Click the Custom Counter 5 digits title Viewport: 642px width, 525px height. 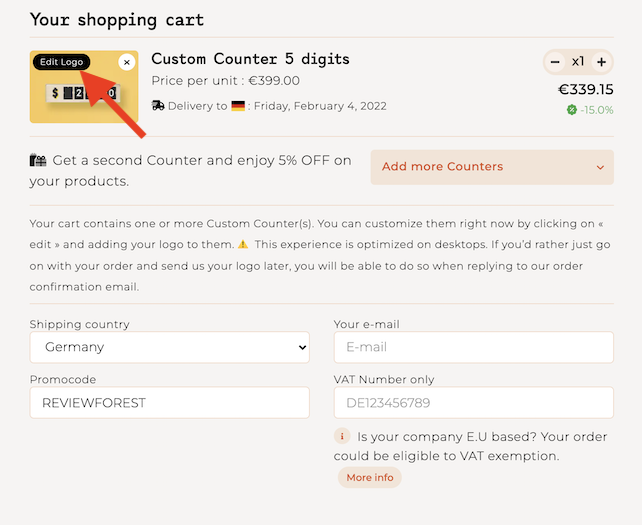pos(250,59)
